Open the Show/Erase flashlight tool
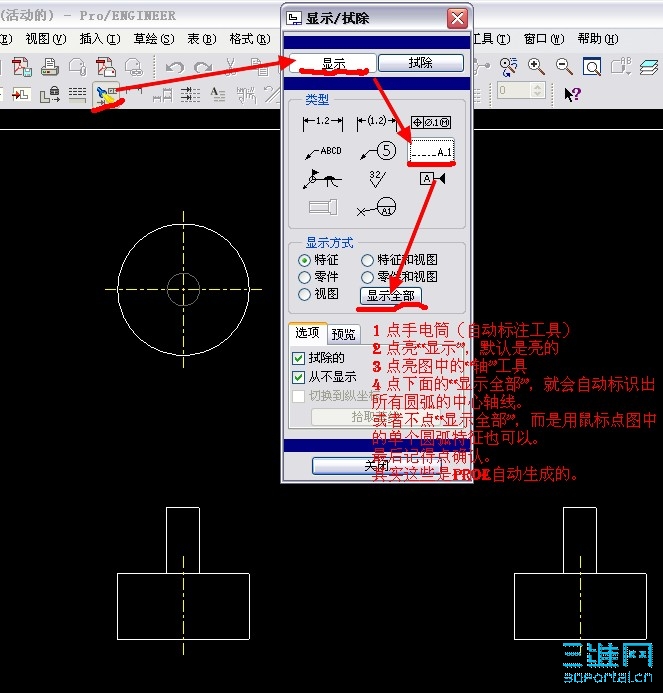The height and width of the screenshot is (693, 663). coord(106,94)
